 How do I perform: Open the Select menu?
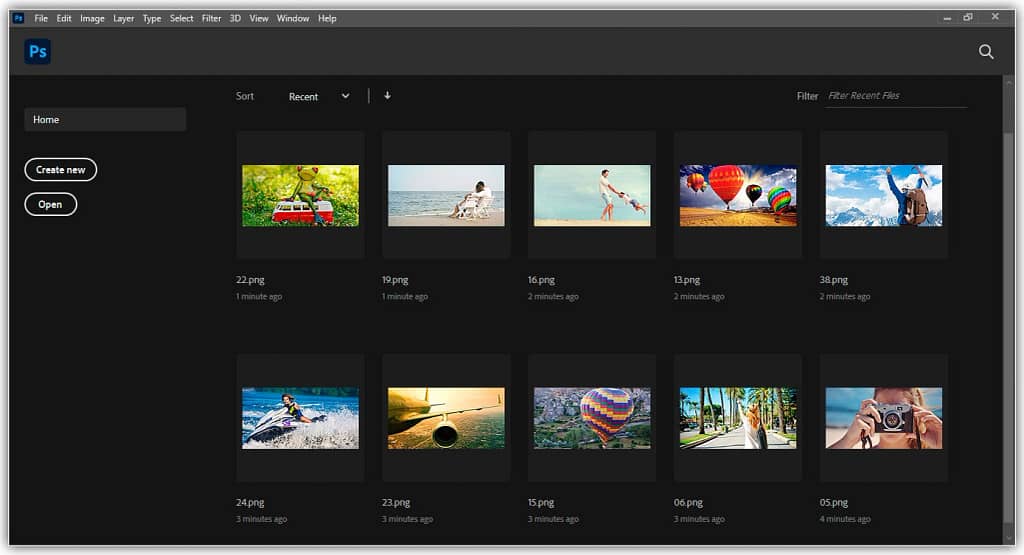(182, 18)
